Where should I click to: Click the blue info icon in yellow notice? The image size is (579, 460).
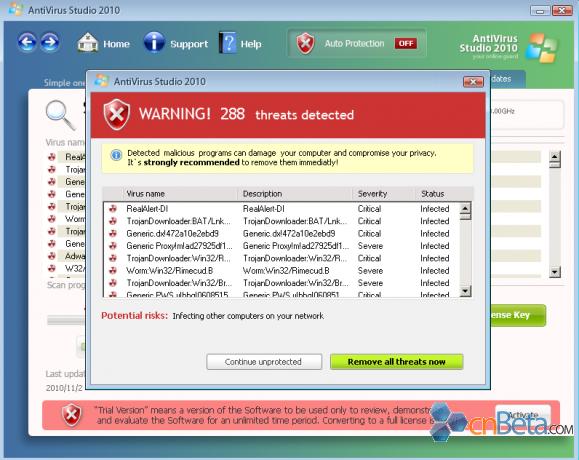[x=116, y=155]
